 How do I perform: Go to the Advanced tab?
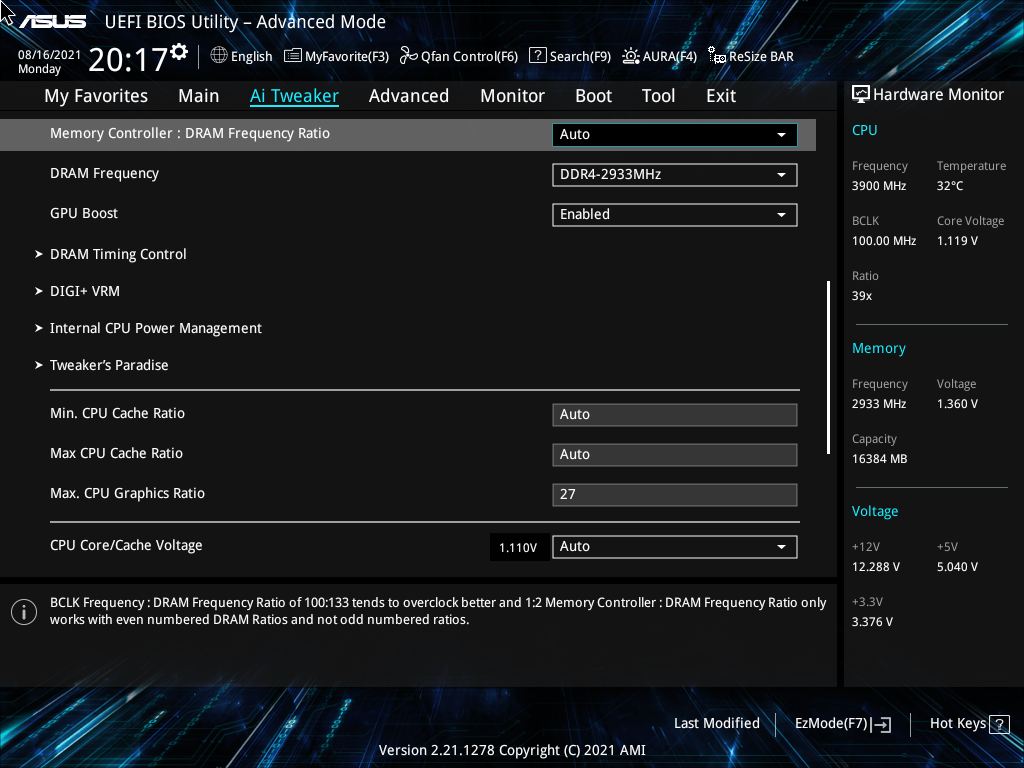(409, 96)
